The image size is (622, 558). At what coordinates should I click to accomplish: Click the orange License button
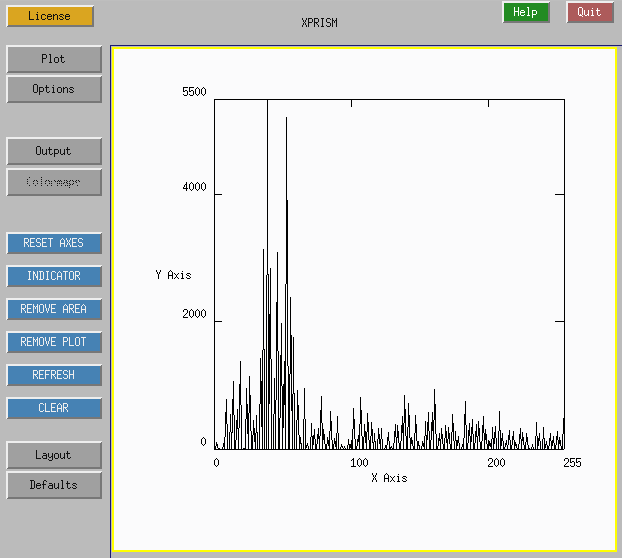pos(49,16)
